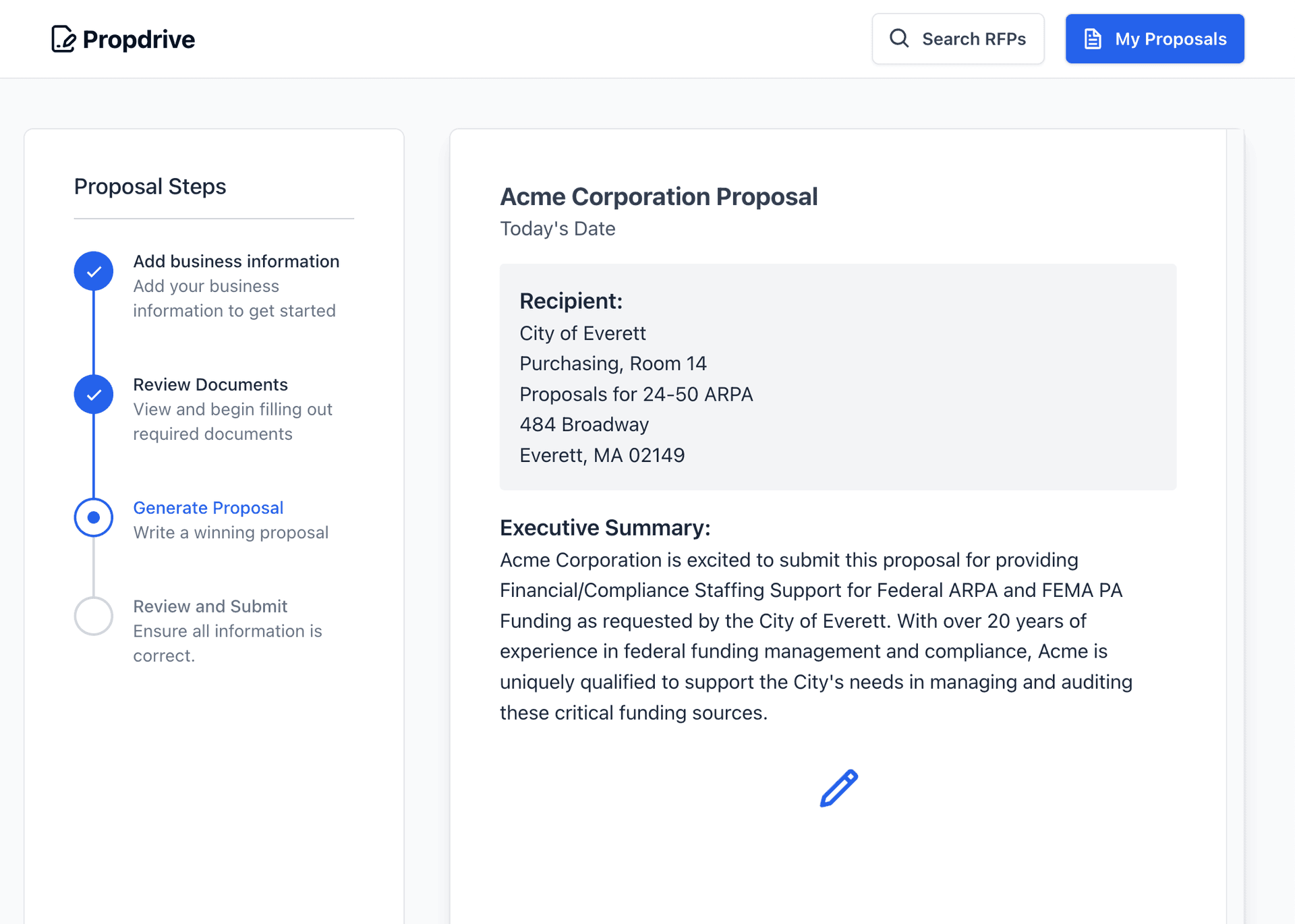Open the Add business information step
Viewport: 1295px width, 924px height.
point(236,262)
